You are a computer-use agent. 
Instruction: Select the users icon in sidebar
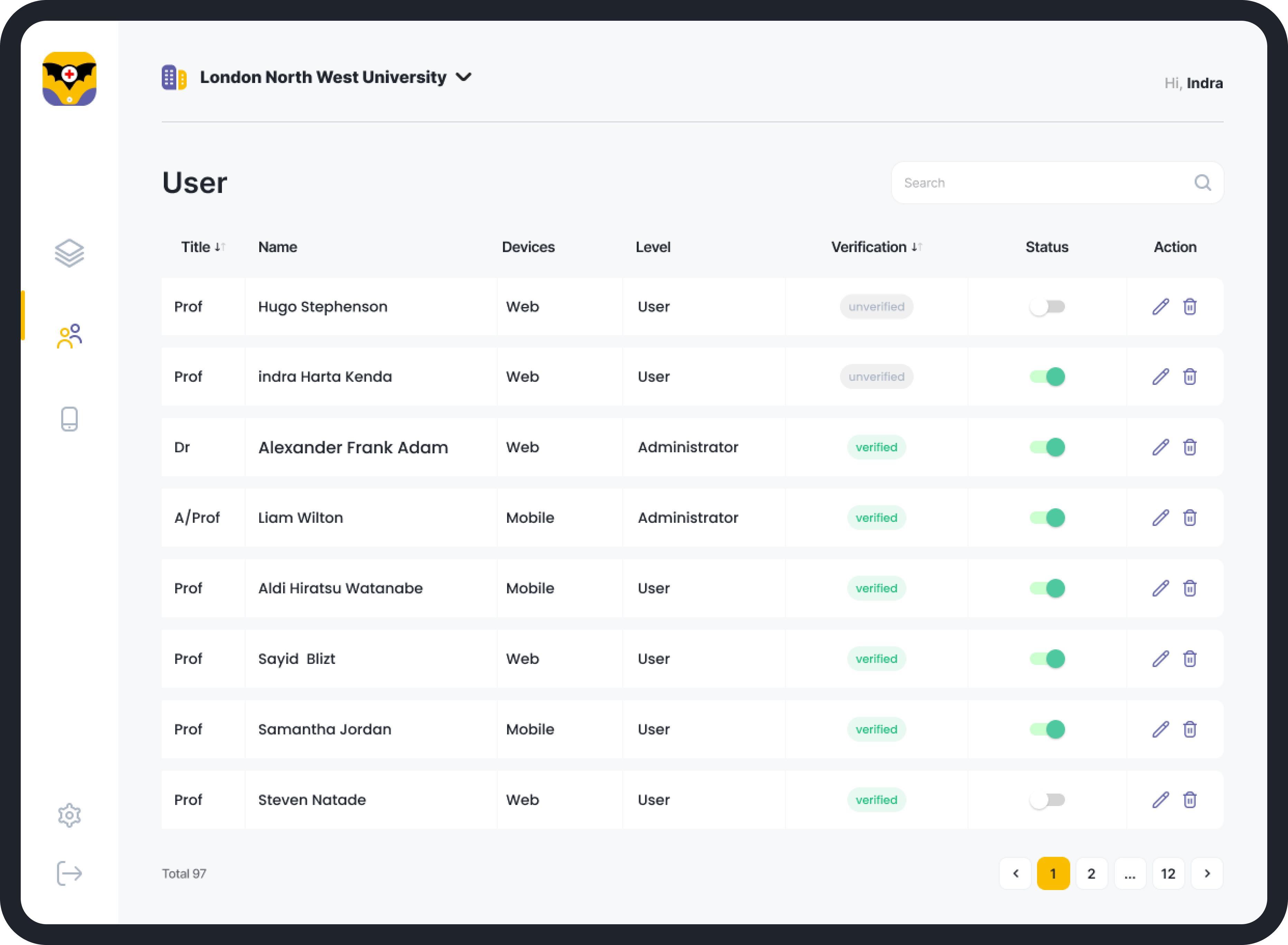tap(69, 336)
